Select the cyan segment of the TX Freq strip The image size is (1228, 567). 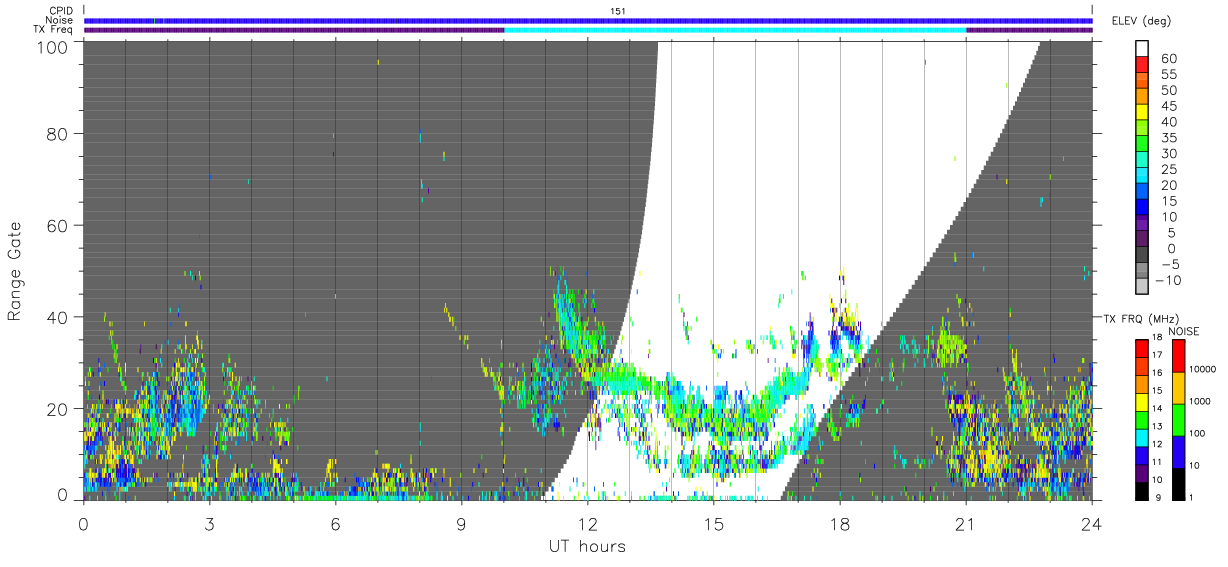[x=735, y=30]
